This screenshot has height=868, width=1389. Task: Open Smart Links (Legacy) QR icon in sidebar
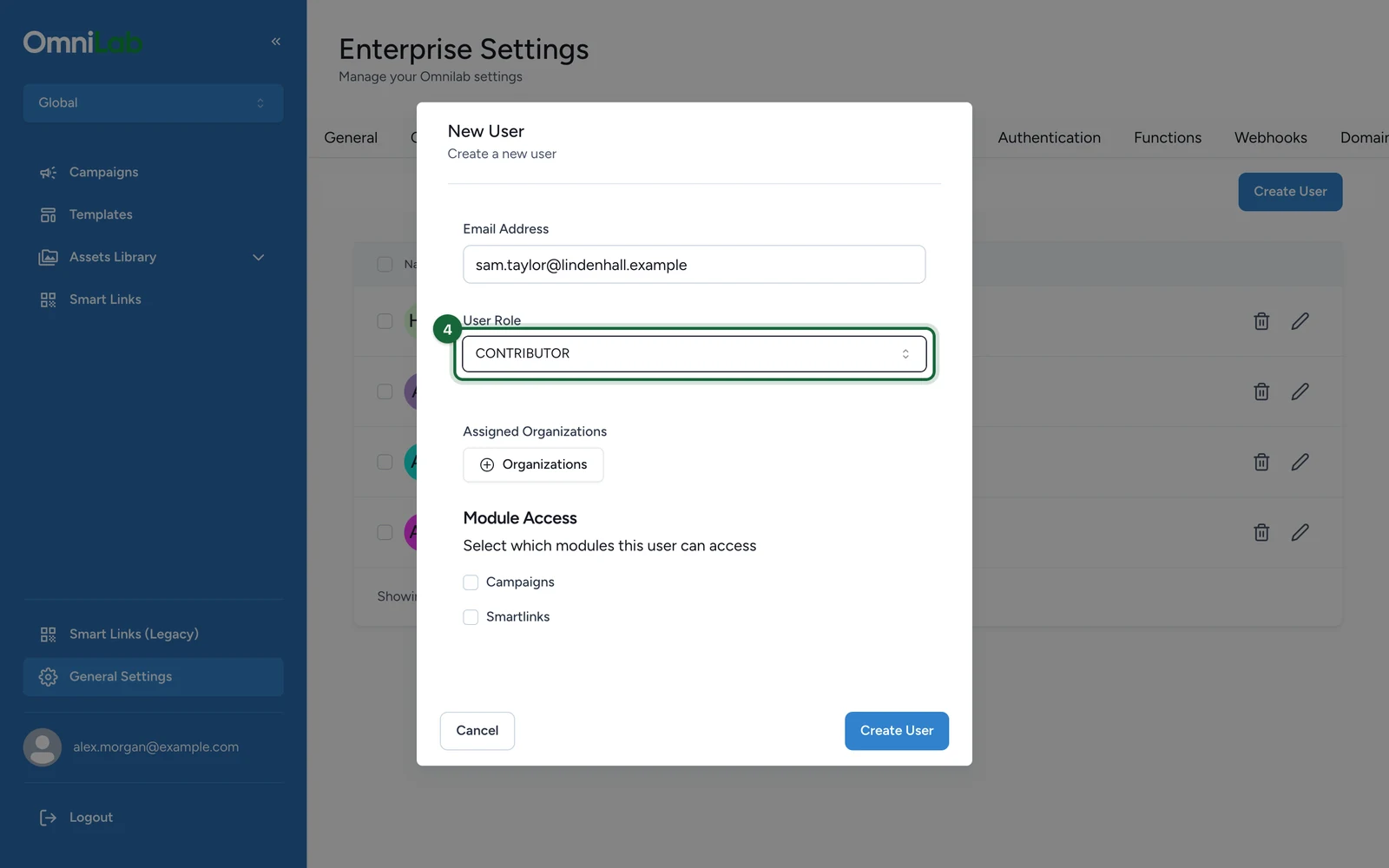tap(48, 635)
